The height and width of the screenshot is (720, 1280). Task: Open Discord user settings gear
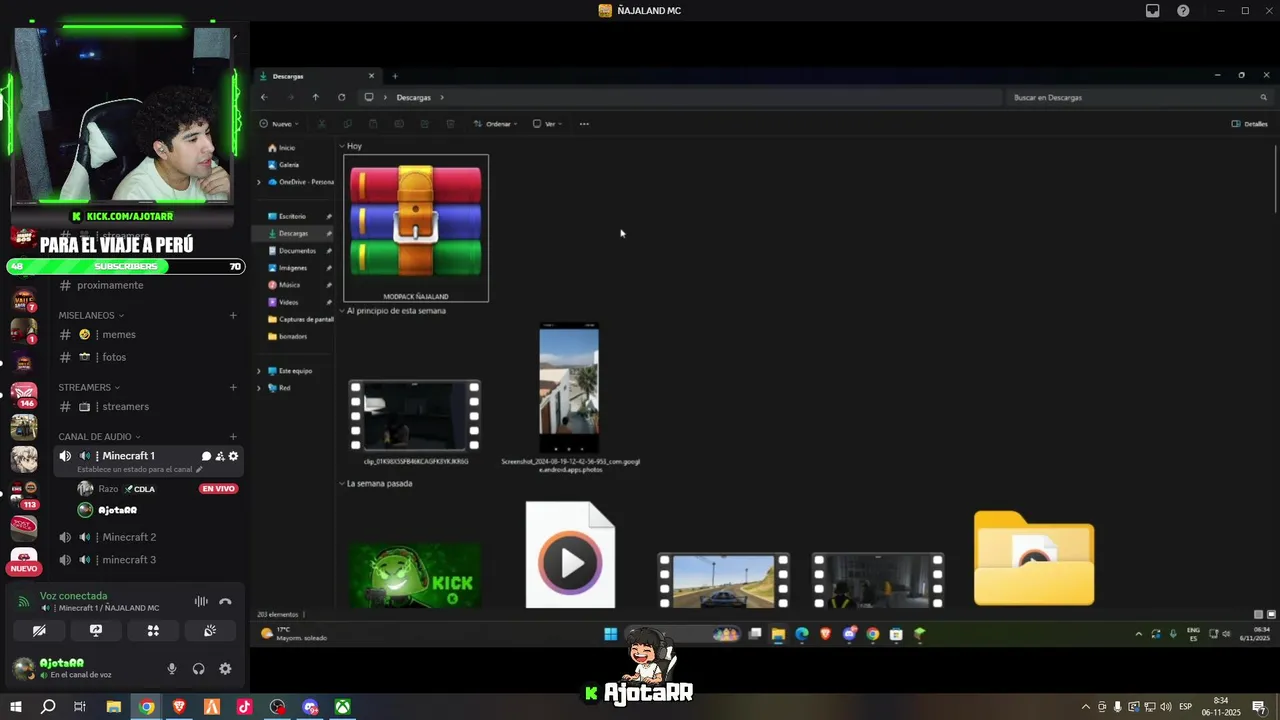coord(225,669)
